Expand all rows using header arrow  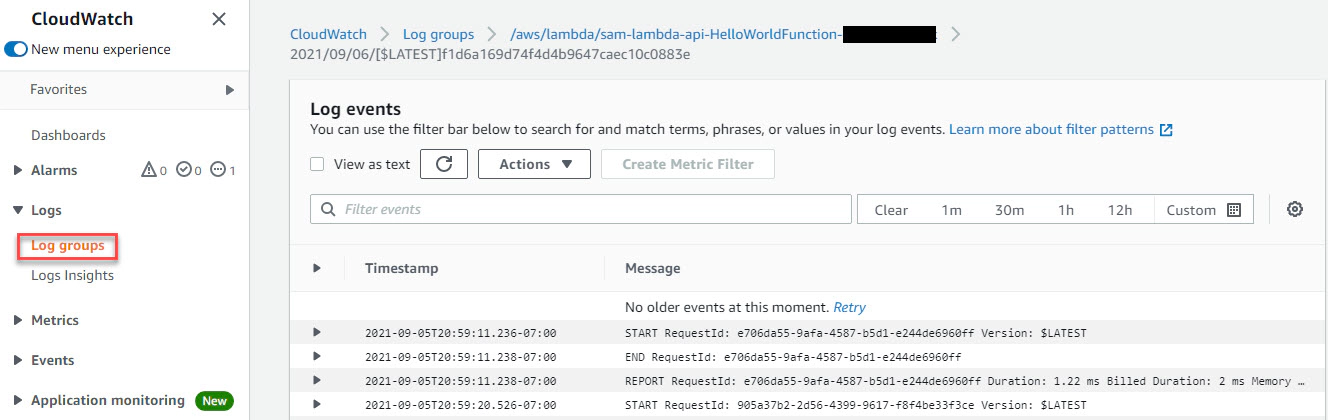[x=317, y=268]
